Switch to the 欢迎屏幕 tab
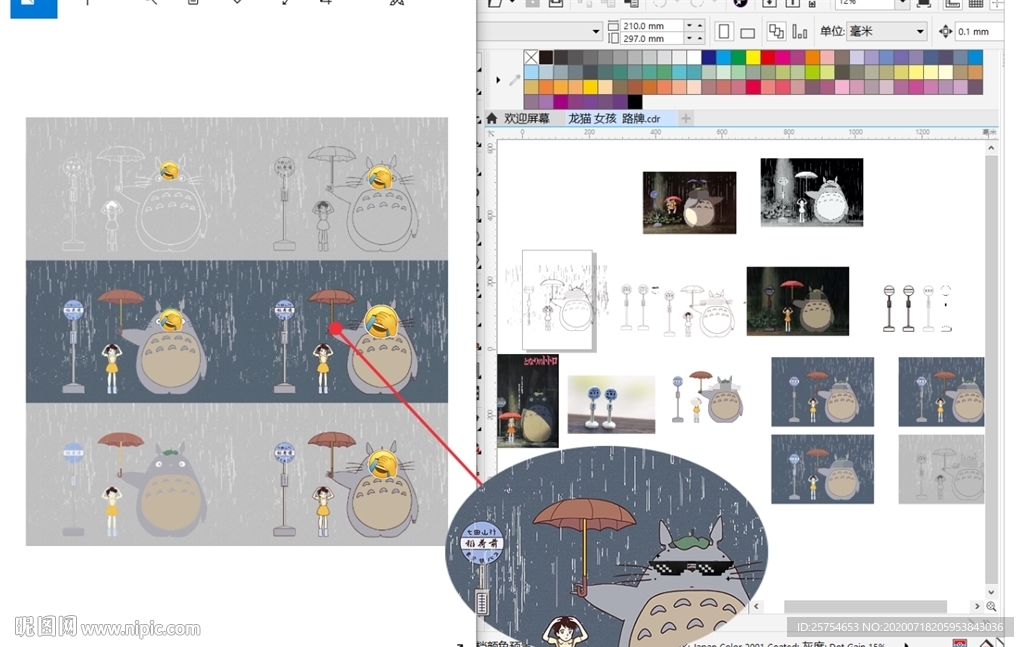This screenshot has height=647, width=1024. [526, 118]
